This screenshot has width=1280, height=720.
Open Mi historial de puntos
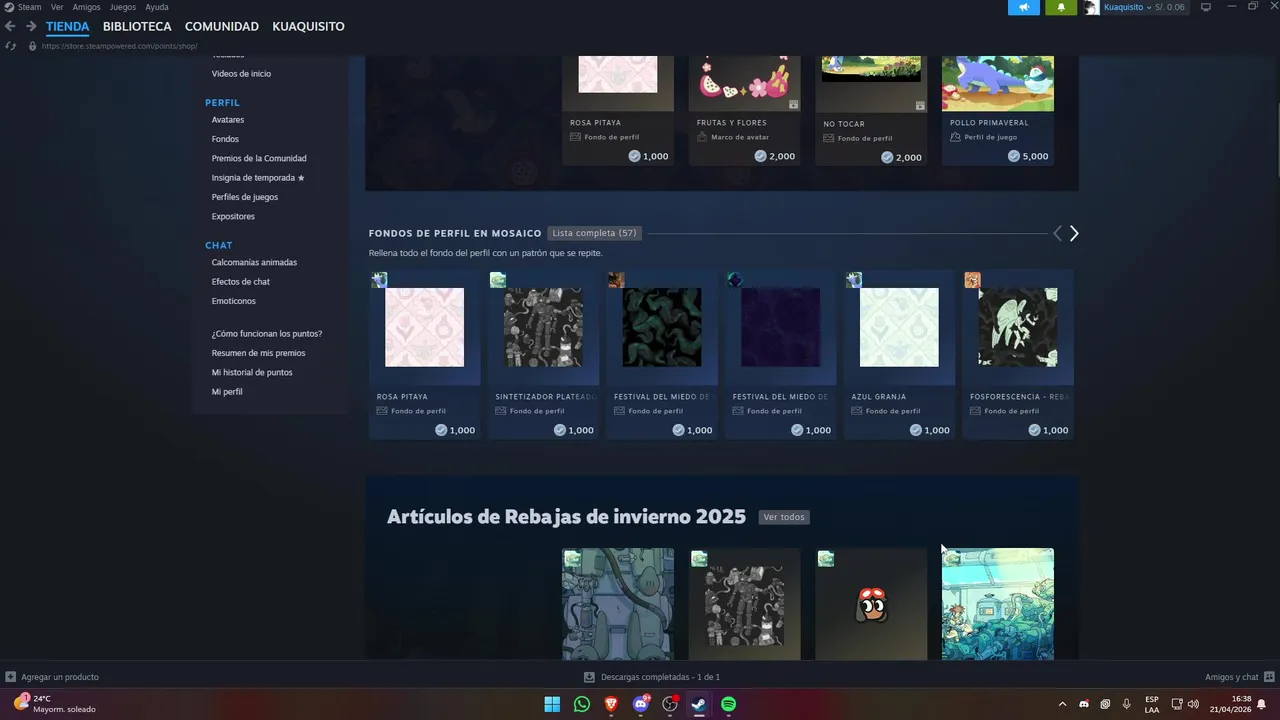[252, 372]
